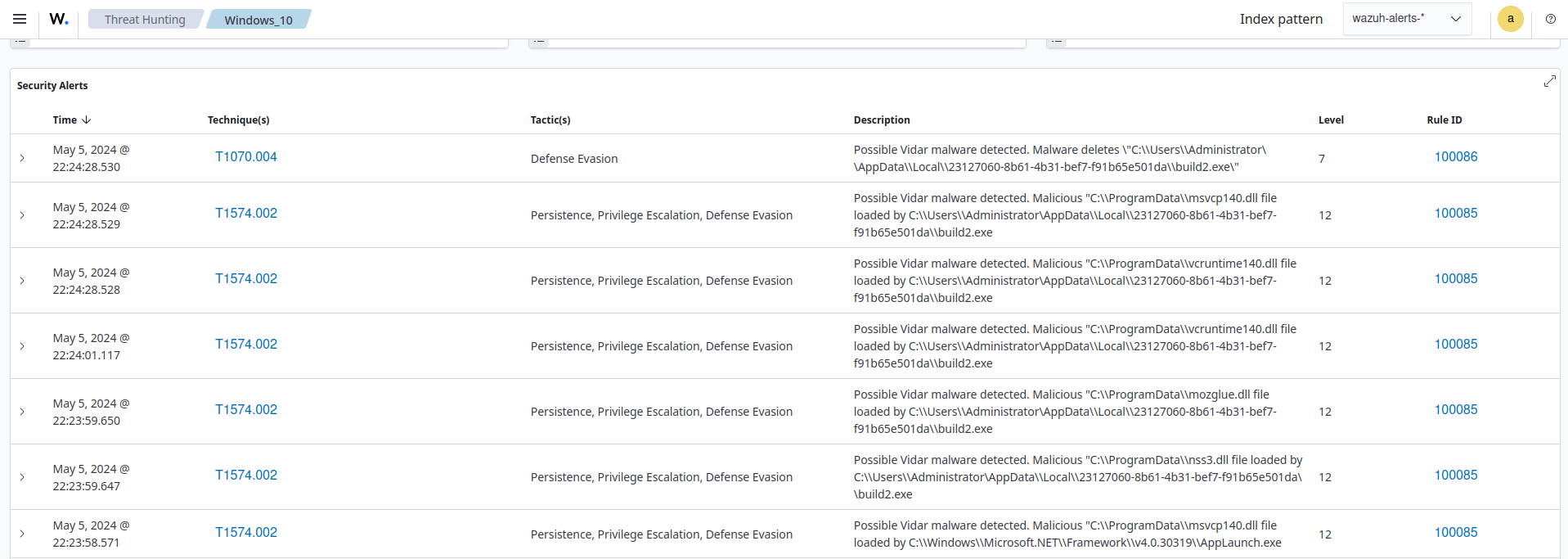Expand the alert row at 22:24:28.530
This screenshot has height=559, width=1568.
[x=22, y=158]
